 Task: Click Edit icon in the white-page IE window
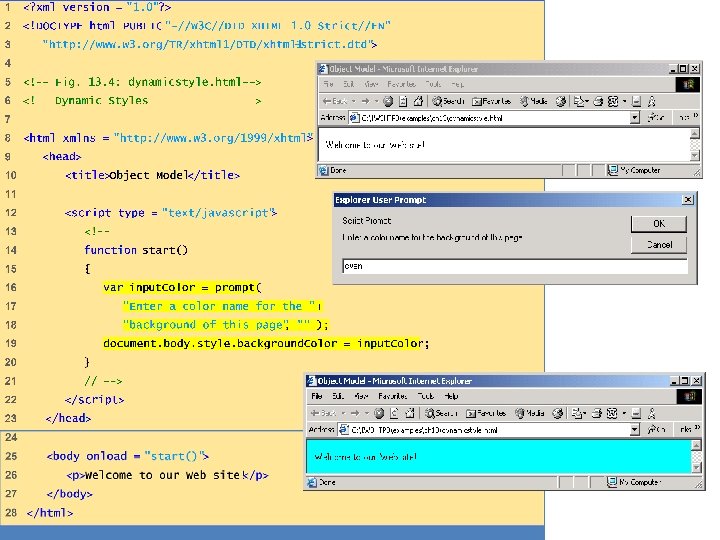[613, 101]
